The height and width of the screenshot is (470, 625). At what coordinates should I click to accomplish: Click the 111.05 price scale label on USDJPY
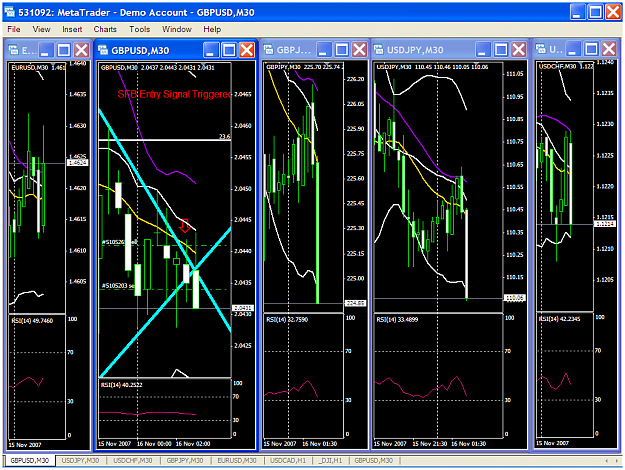coord(515,74)
